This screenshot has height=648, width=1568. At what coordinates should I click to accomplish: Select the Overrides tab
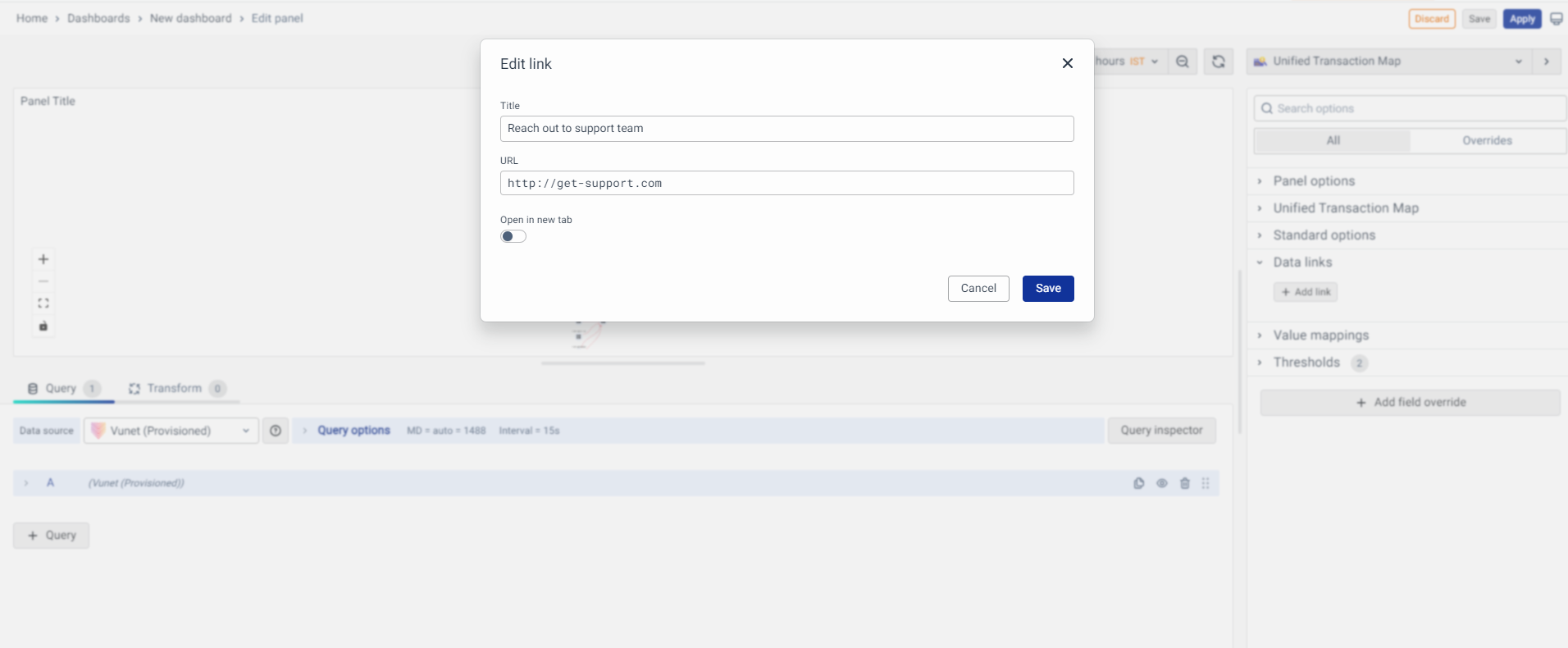pyautogui.click(x=1487, y=140)
